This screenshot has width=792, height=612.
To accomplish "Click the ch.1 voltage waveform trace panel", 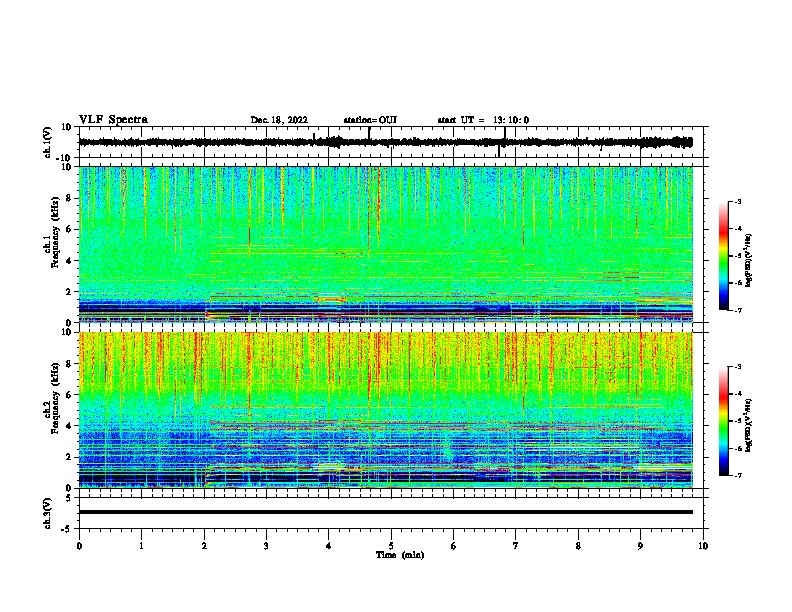I will pyautogui.click(x=393, y=142).
